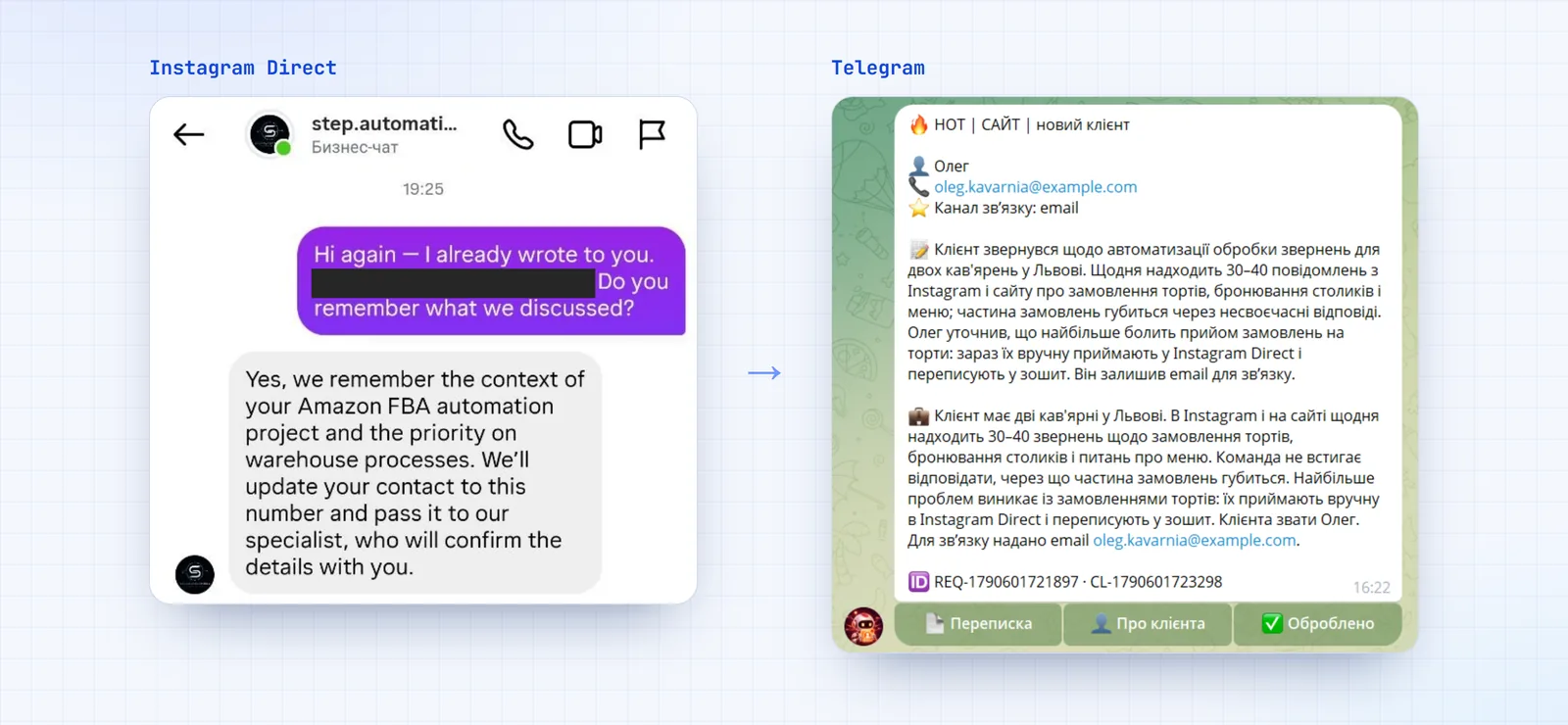Click the 19:25 timestamp in Instagram chat
The height and width of the screenshot is (725, 1568).
423,189
